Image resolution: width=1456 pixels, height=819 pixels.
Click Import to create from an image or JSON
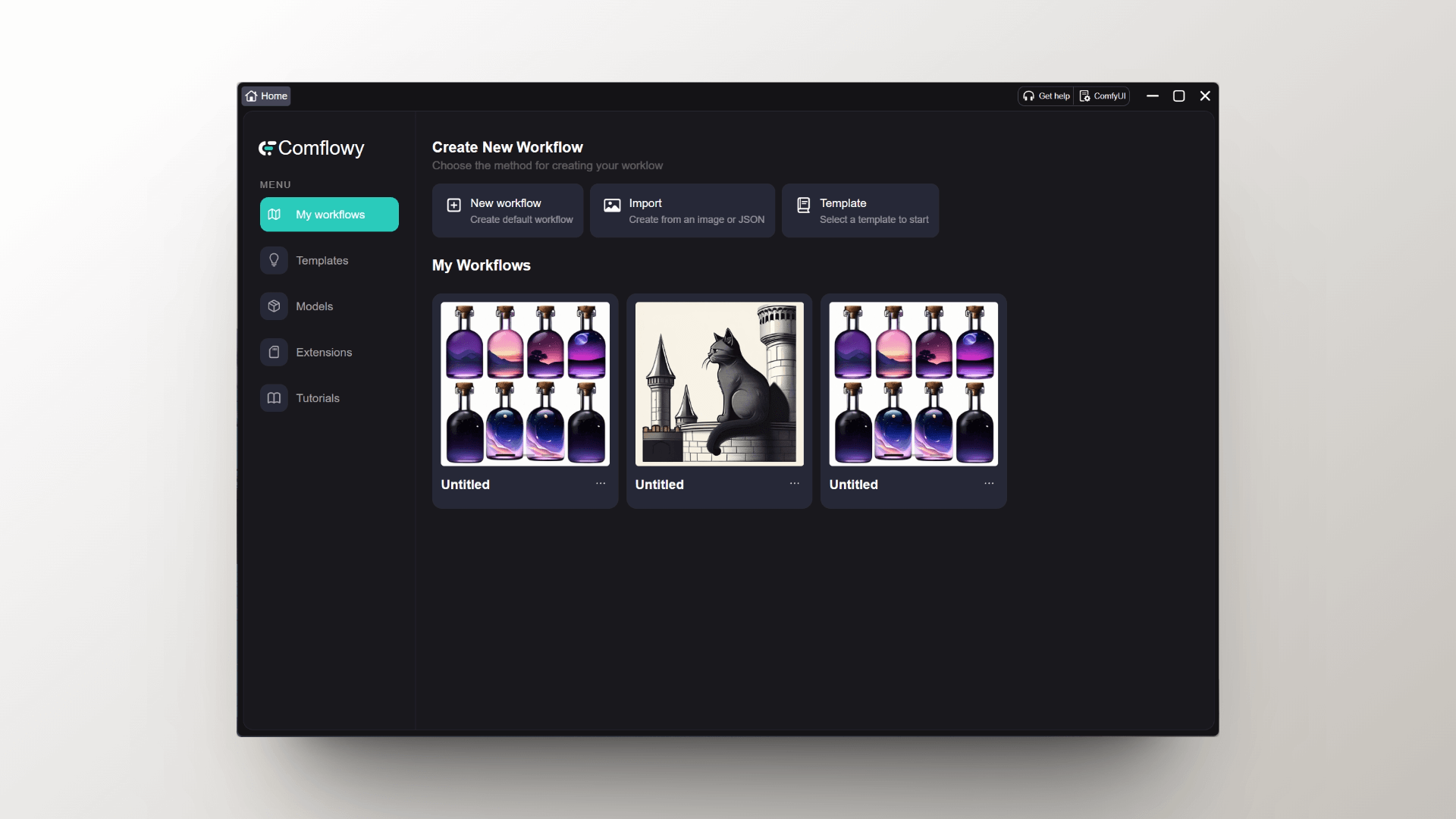682,210
